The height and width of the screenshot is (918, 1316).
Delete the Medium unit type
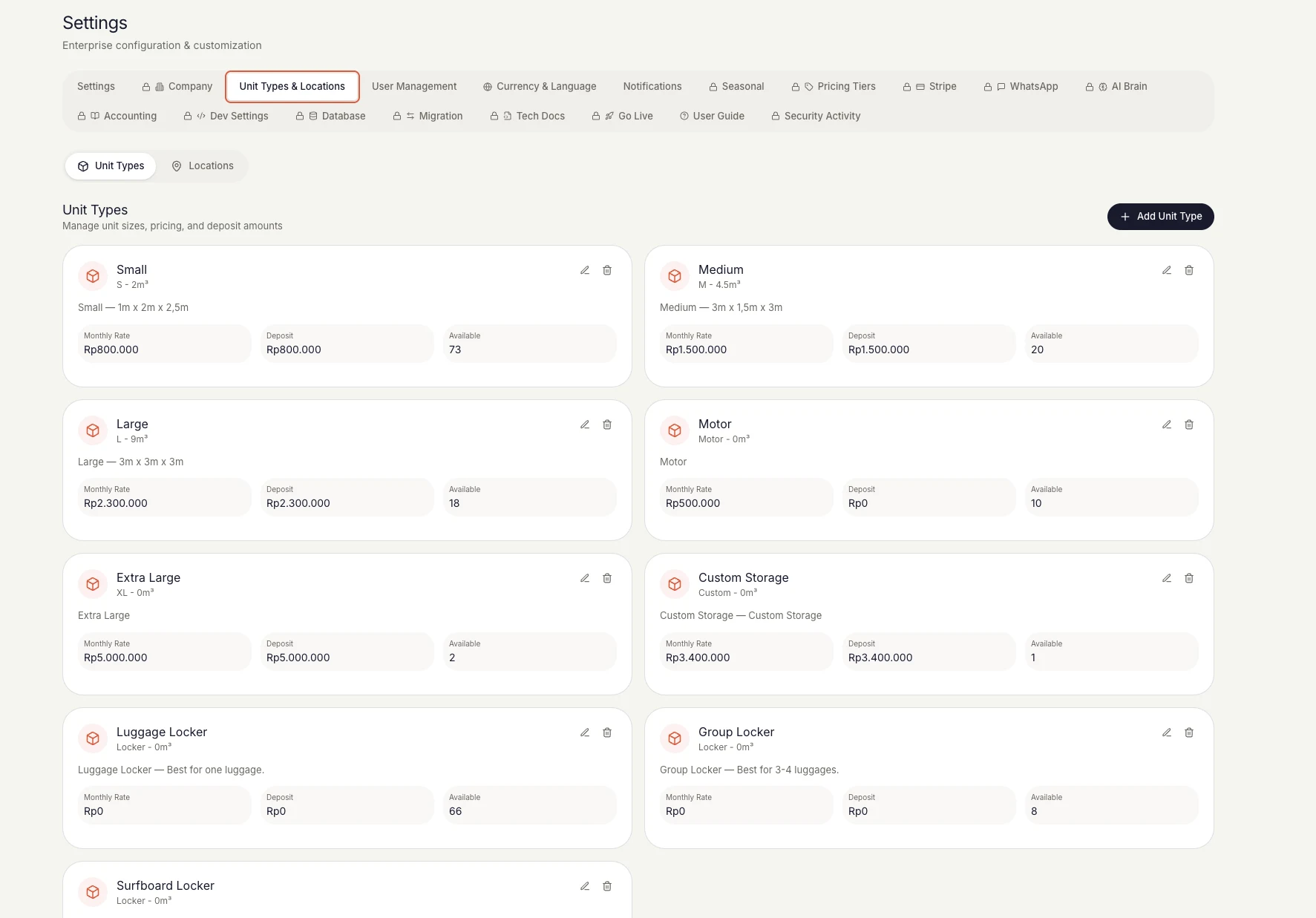pos(1189,270)
